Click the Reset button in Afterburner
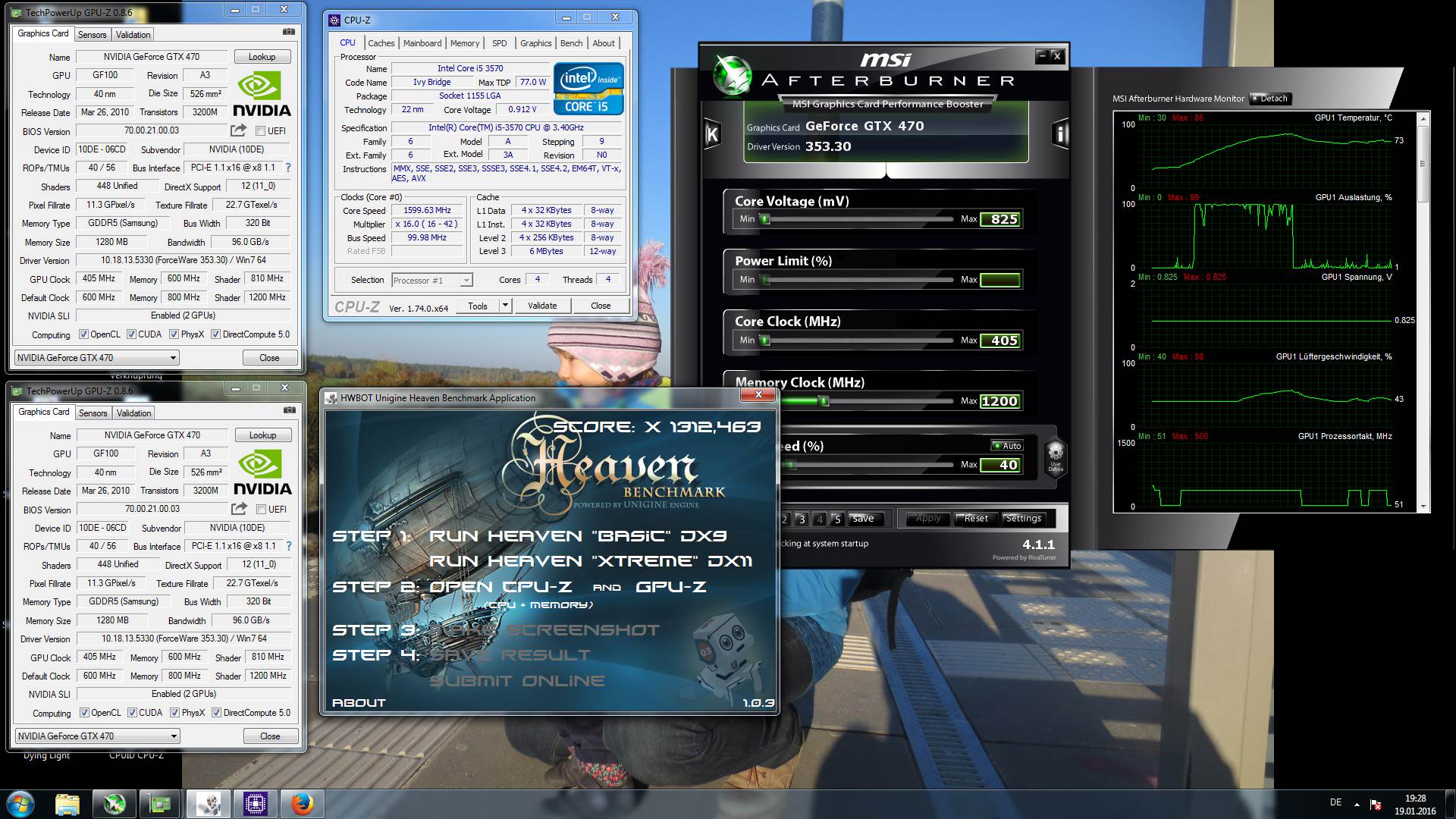Screen dimensions: 1456x819 [976, 519]
